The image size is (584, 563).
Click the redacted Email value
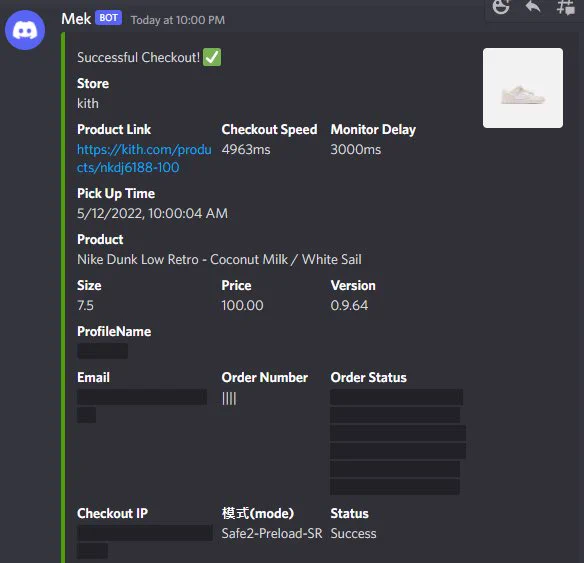tap(142, 406)
